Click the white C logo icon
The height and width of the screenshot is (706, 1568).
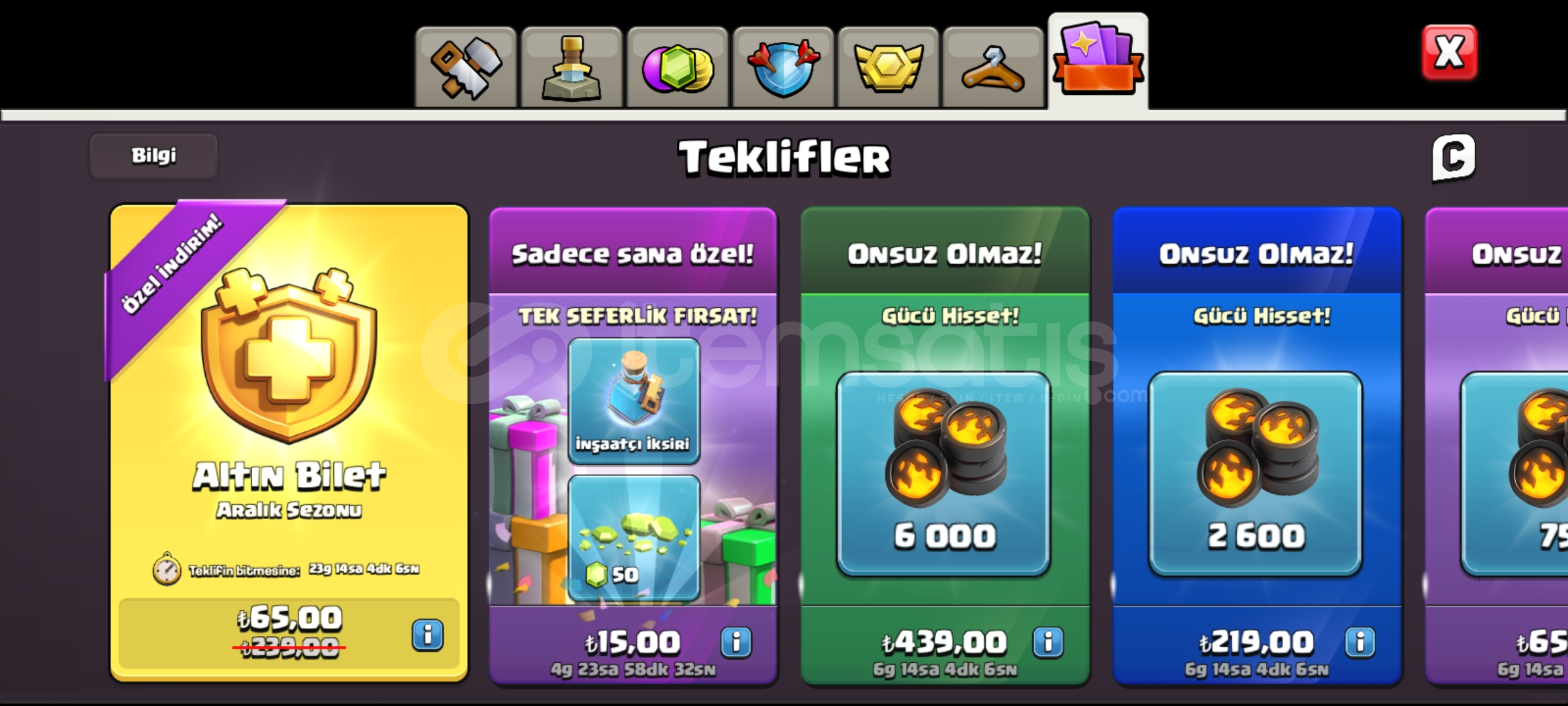1454,157
